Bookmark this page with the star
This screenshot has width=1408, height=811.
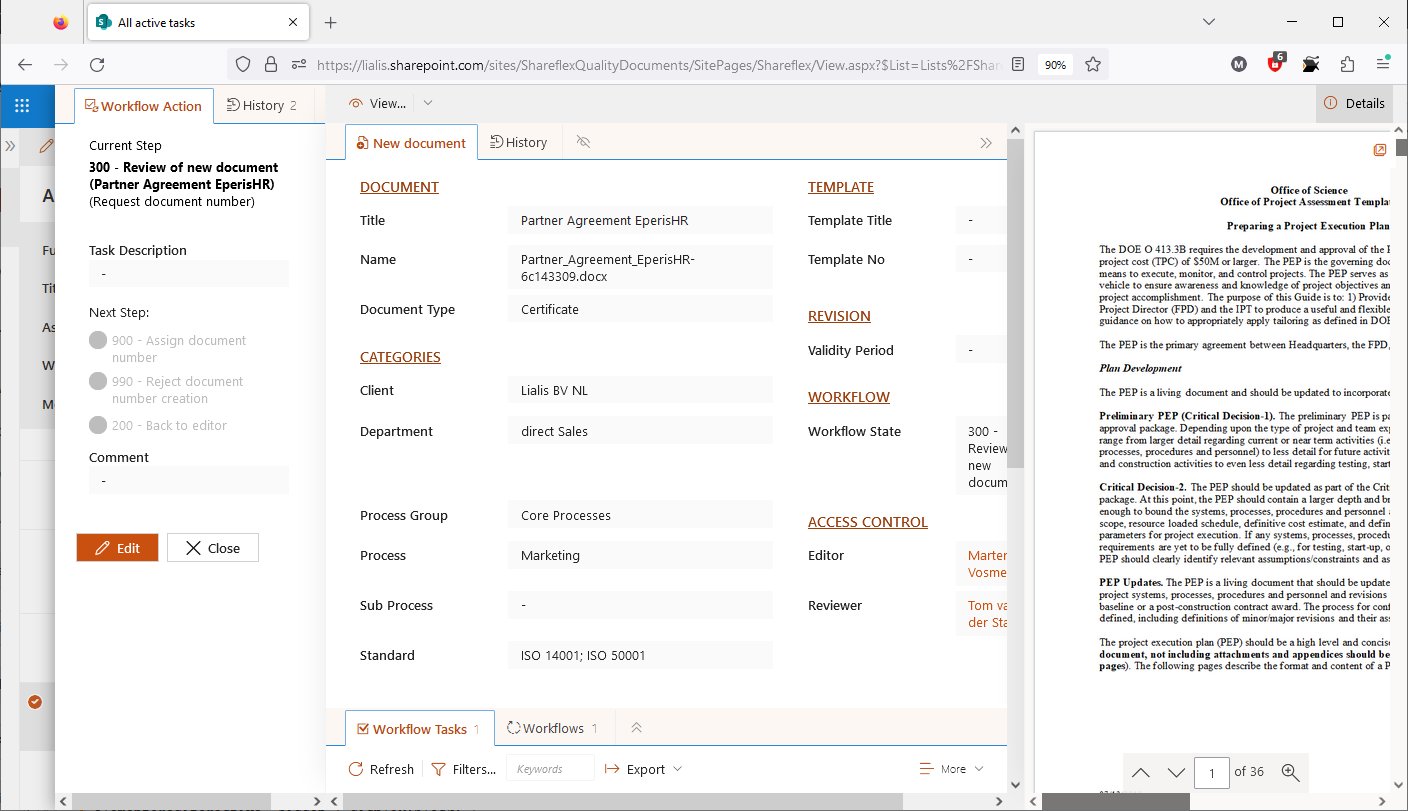pos(1093,64)
